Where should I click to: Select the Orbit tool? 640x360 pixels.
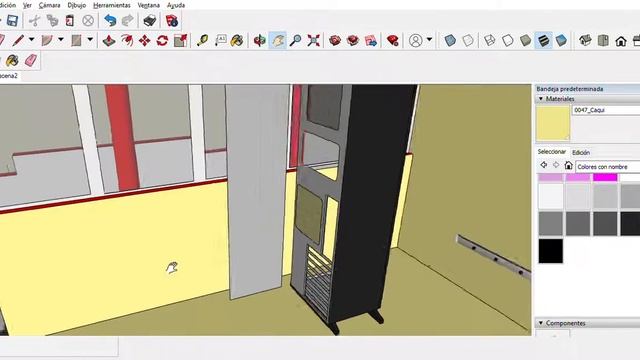pyautogui.click(x=260, y=40)
